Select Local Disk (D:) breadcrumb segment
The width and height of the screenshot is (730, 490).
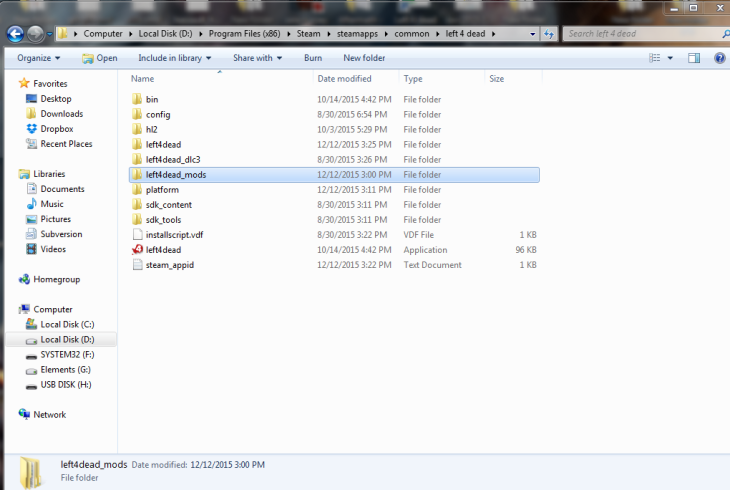[x=165, y=34]
